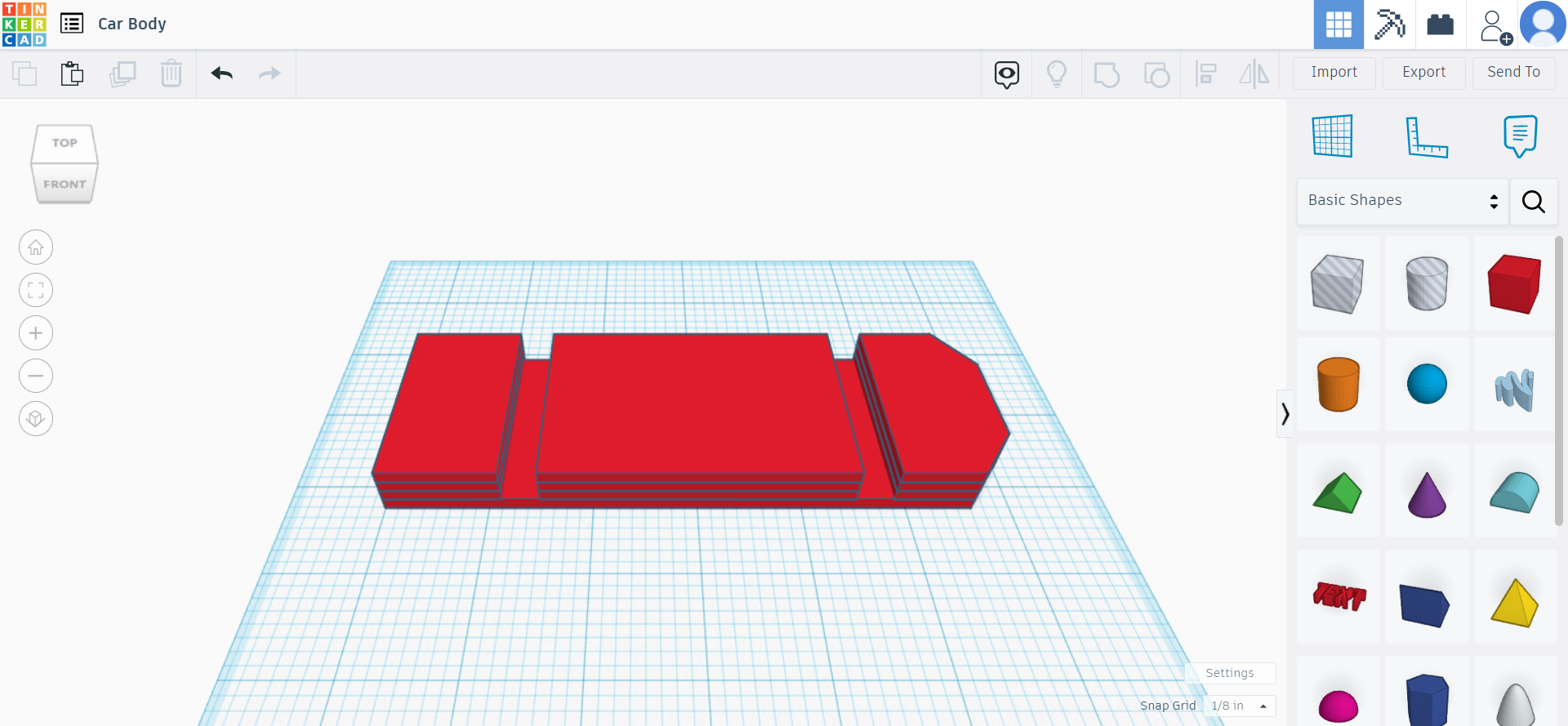Select the orange Cylinder shape
This screenshot has width=1568, height=726.
1338,385
